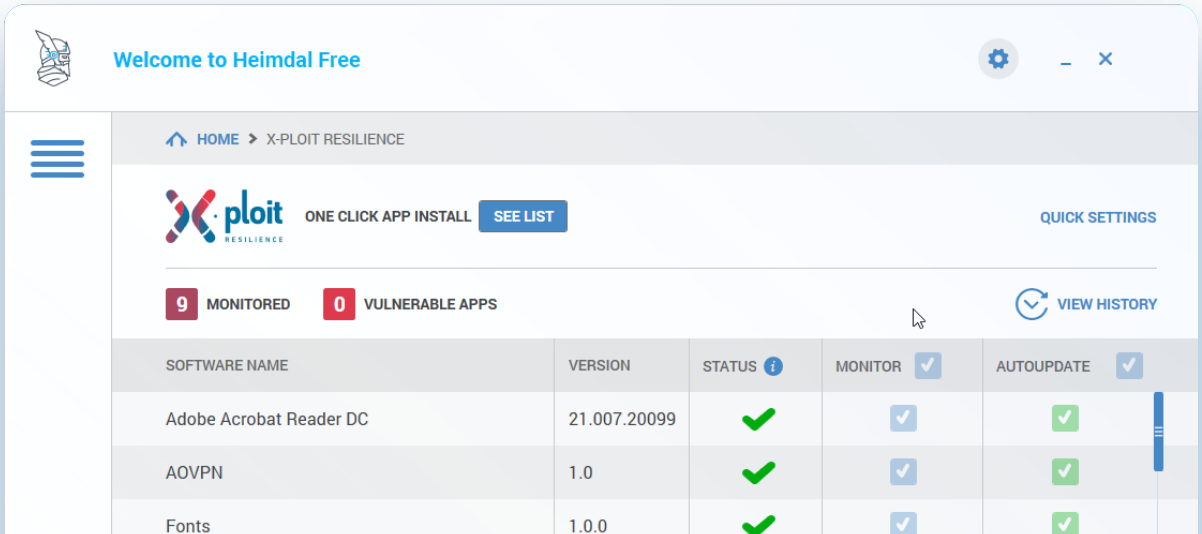Click the STATUS column header label
Screen dimensions: 1202x534
pos(730,366)
